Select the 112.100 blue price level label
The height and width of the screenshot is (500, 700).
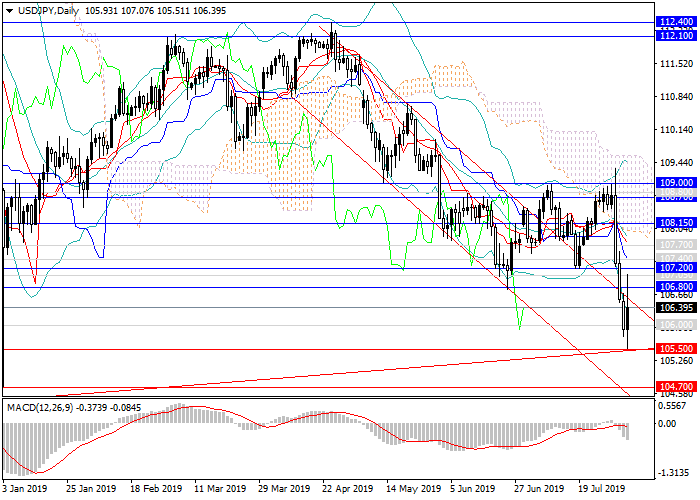676,36
